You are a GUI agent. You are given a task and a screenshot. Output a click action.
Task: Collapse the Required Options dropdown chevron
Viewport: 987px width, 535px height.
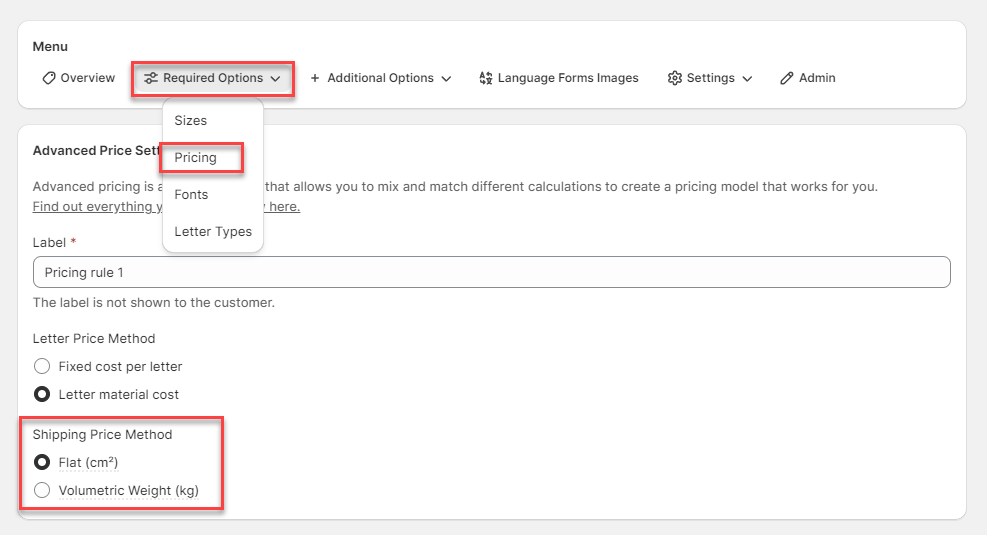275,78
